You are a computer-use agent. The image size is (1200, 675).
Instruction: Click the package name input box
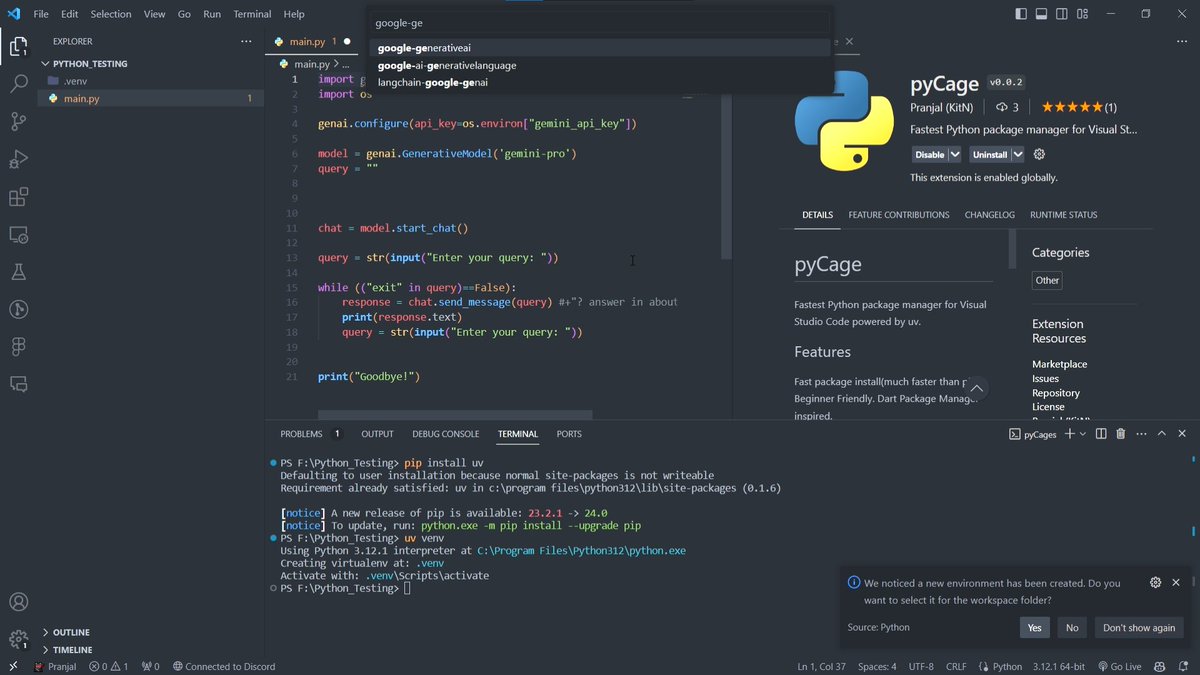coord(600,22)
